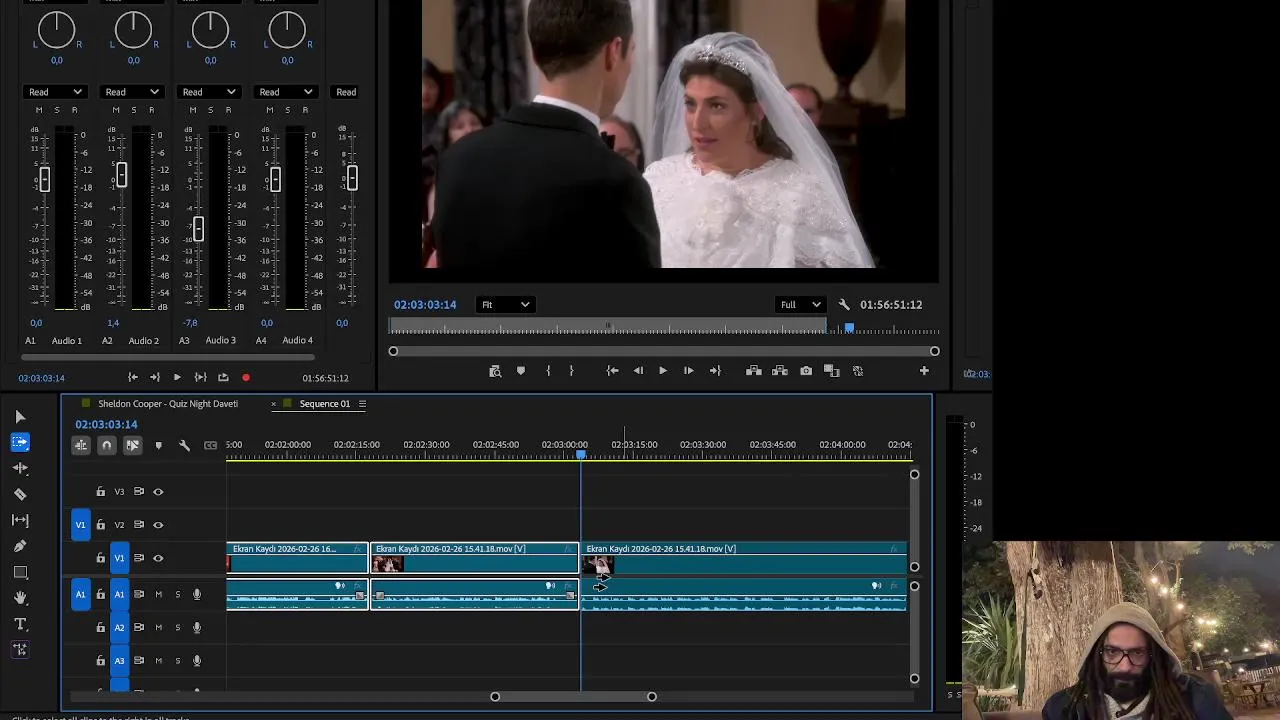1280x720 pixels.
Task: Open the Button Editor plus icon
Action: pyautogui.click(x=924, y=371)
